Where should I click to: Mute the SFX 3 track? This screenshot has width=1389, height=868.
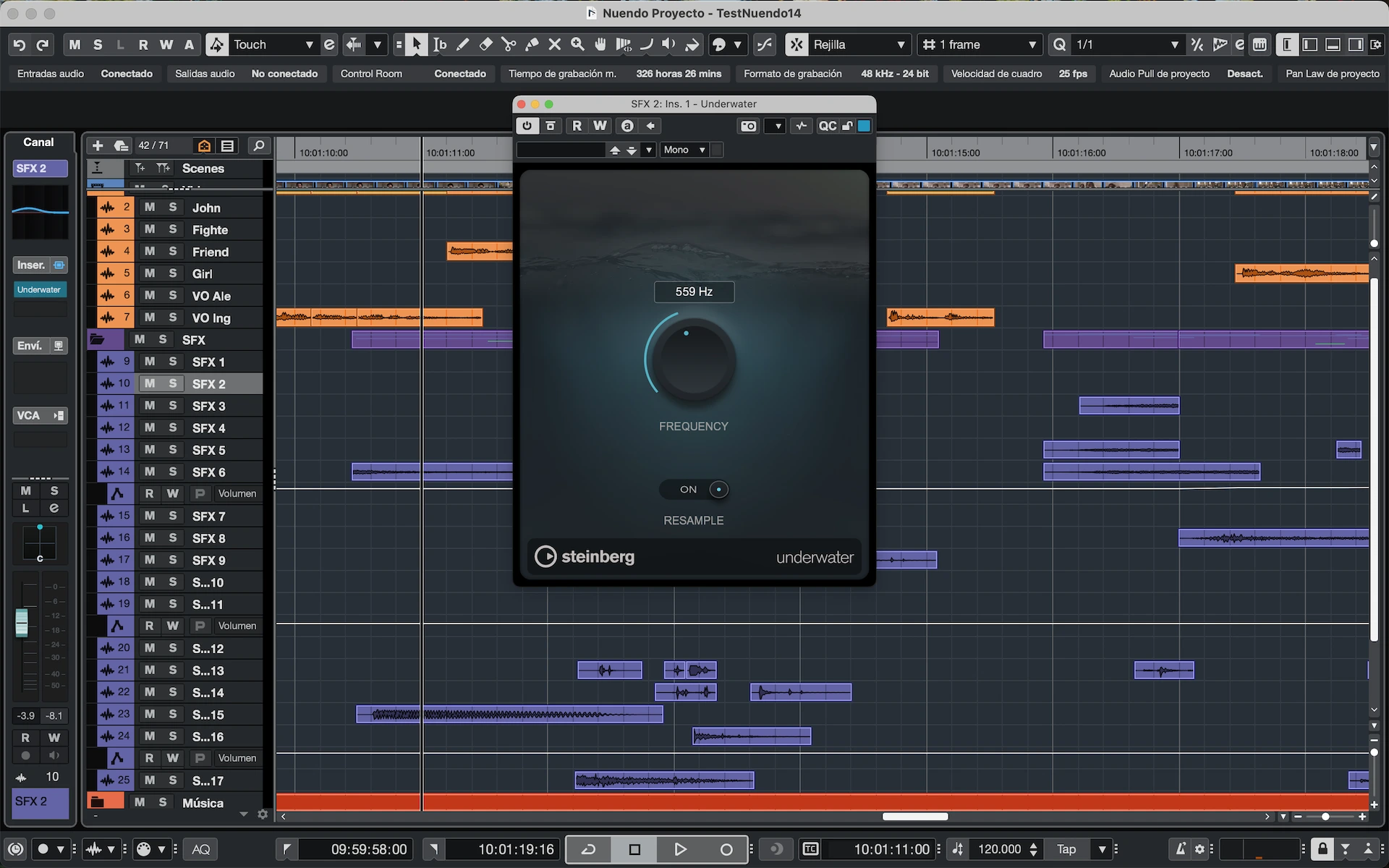click(x=150, y=406)
